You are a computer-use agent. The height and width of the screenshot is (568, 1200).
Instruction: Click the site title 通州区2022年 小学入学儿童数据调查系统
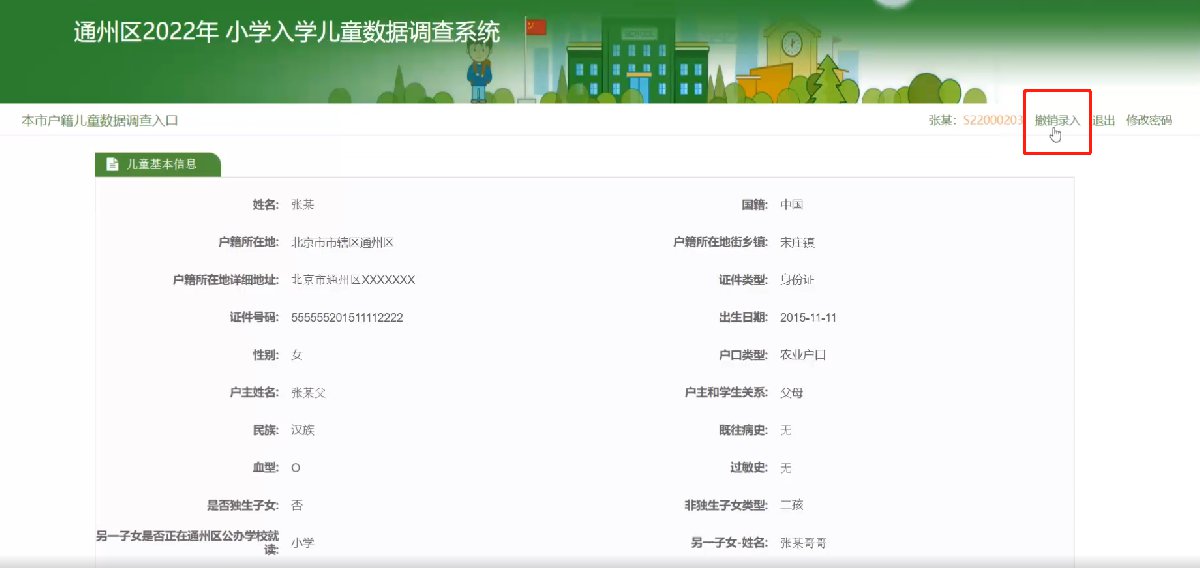286,32
